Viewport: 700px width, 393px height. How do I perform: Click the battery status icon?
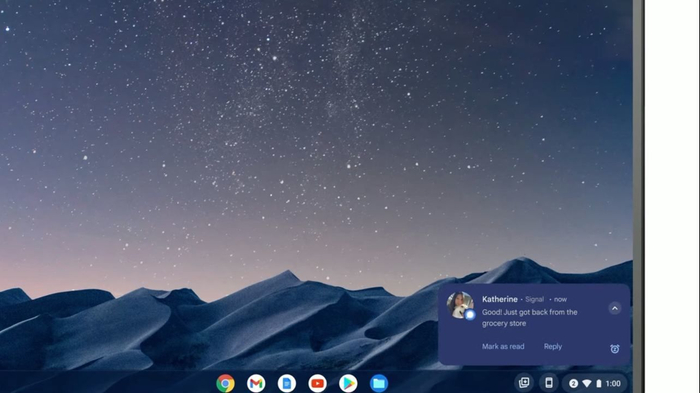(599, 384)
